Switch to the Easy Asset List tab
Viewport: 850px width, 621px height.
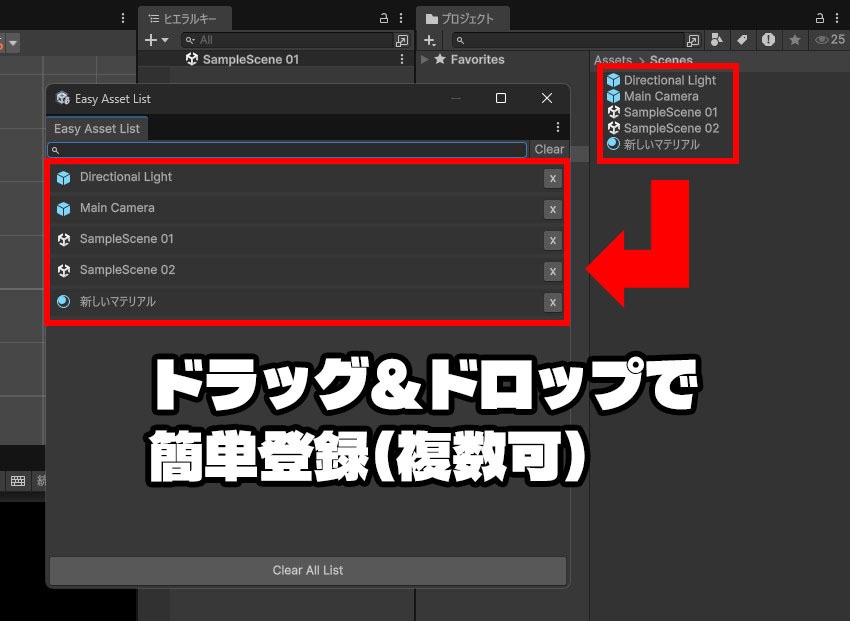(x=96, y=128)
